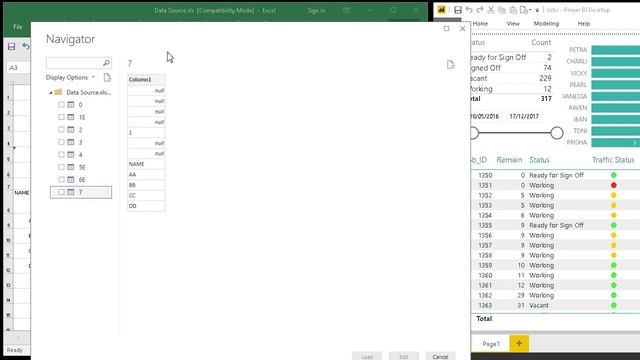Click the Redo icon in Power BI toolbar
The image size is (640, 360).
tap(480, 10)
